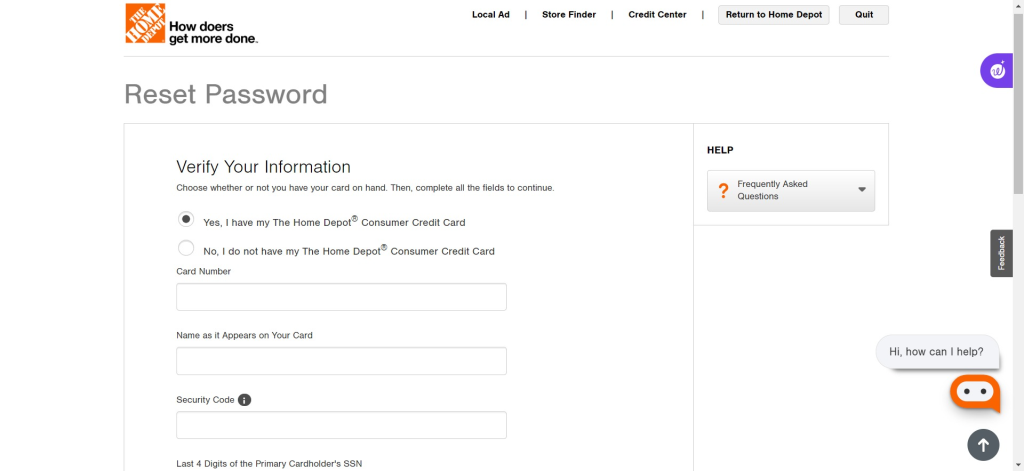Viewport: 1024px width, 471px height.
Task: Focus the Name as it Appears field
Action: pyautogui.click(x=341, y=361)
